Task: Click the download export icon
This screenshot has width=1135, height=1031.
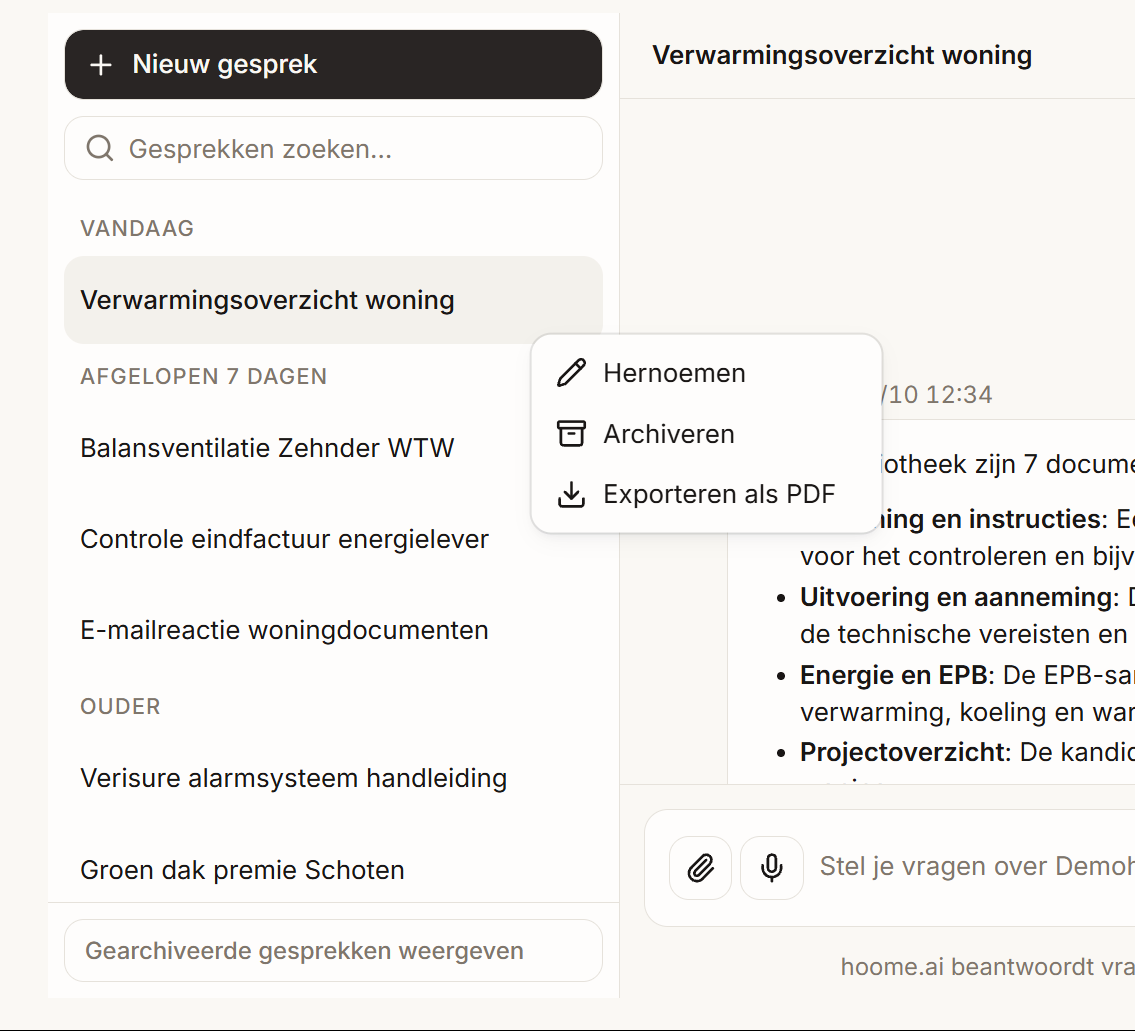Action: (x=571, y=495)
